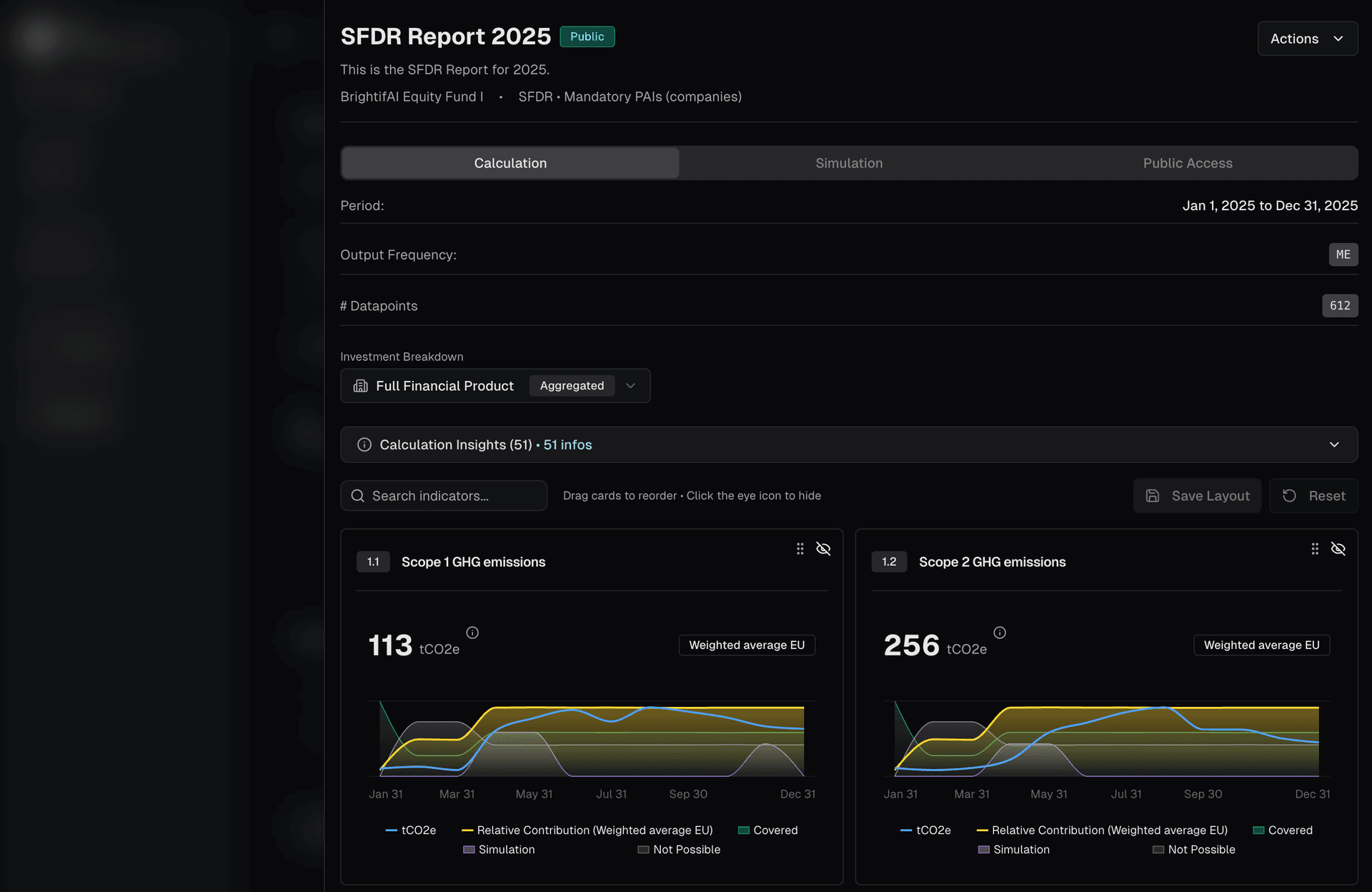Viewport: 1372px width, 892px height.
Task: Click the info icon beside 256 tCO2e
Action: click(1000, 632)
